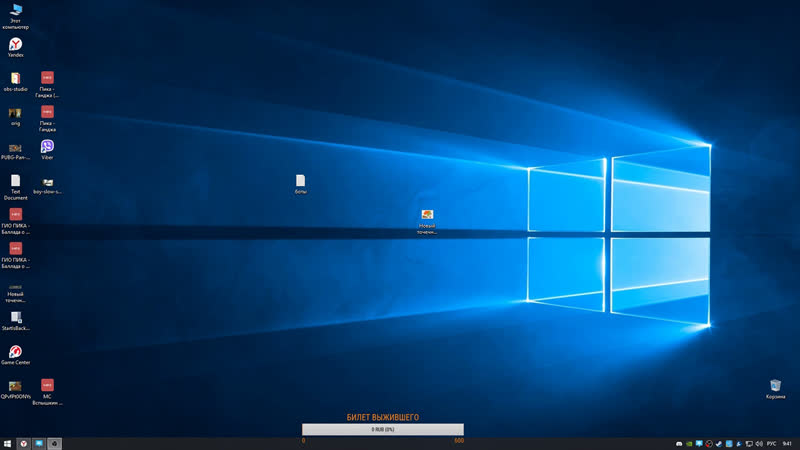Open Yandex browser from the taskbar

click(x=23, y=444)
